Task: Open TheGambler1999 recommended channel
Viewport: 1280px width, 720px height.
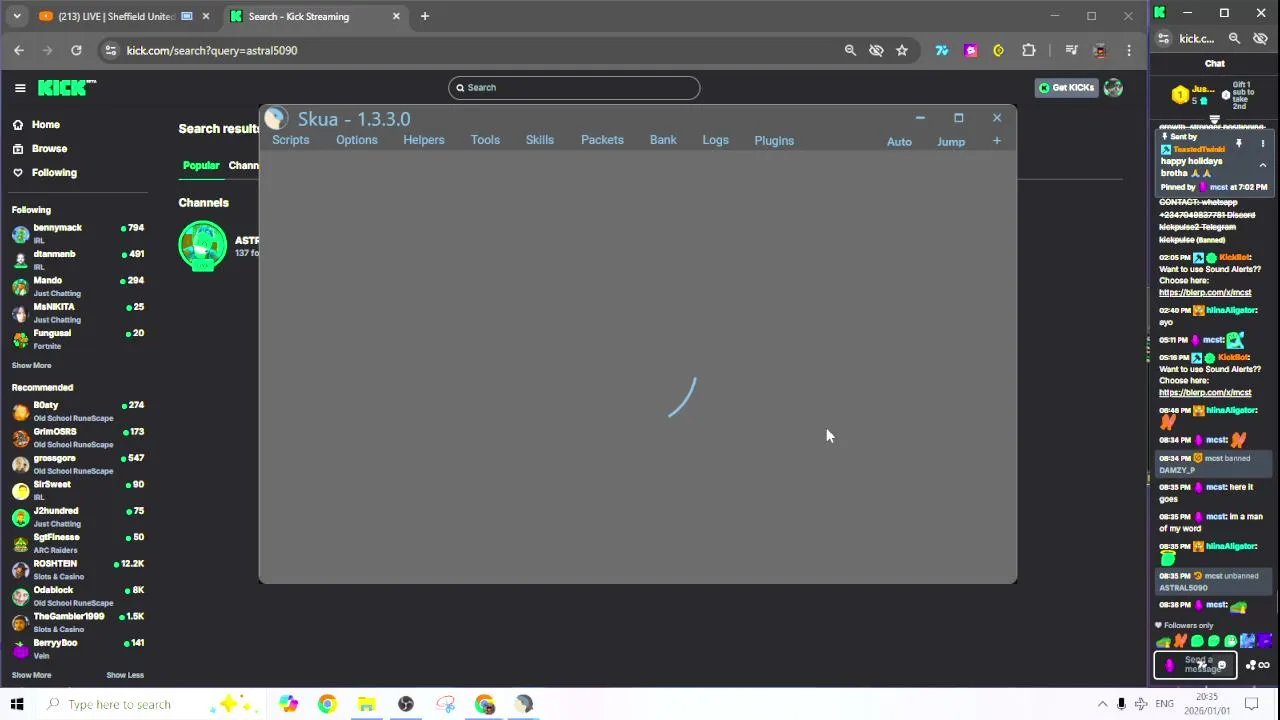Action: coord(78,622)
